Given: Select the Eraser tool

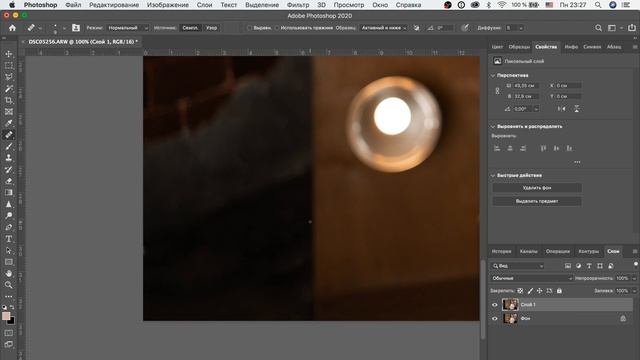Looking at the screenshot, I should (x=9, y=181).
